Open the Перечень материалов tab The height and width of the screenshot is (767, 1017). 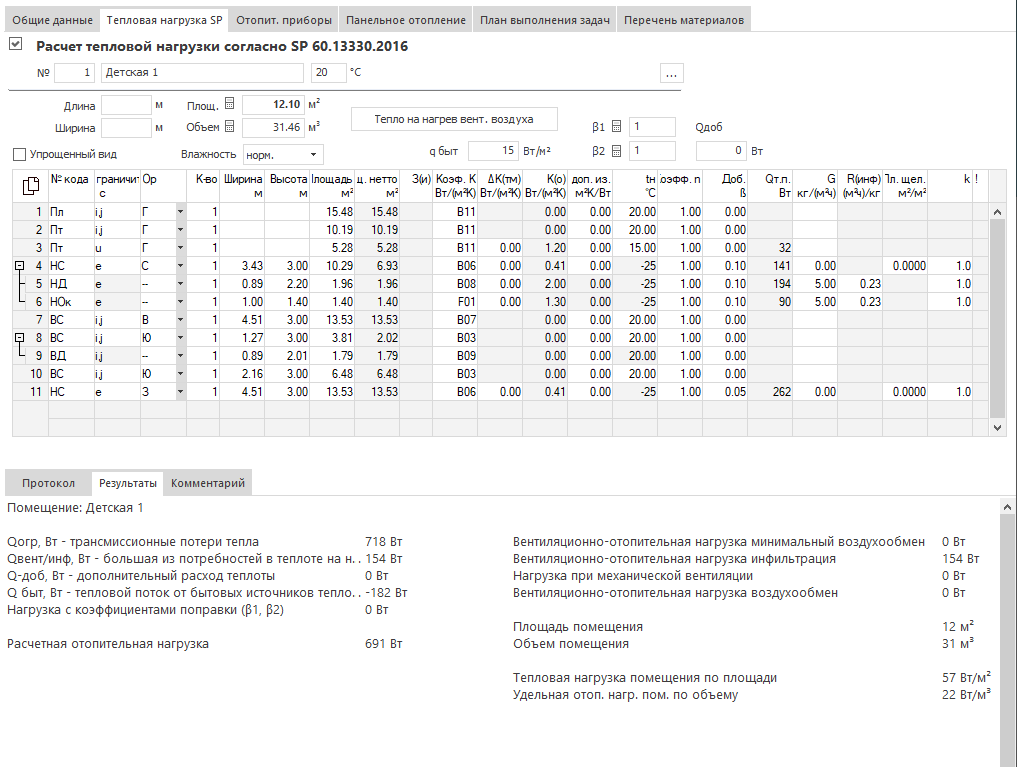click(x=684, y=20)
